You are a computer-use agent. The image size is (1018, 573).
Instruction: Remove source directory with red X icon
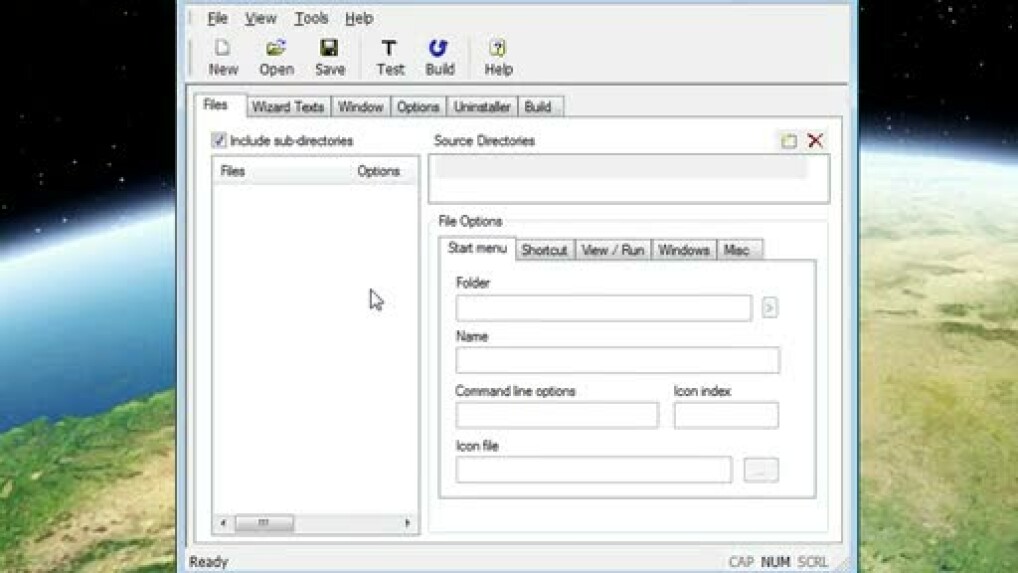[x=816, y=141]
